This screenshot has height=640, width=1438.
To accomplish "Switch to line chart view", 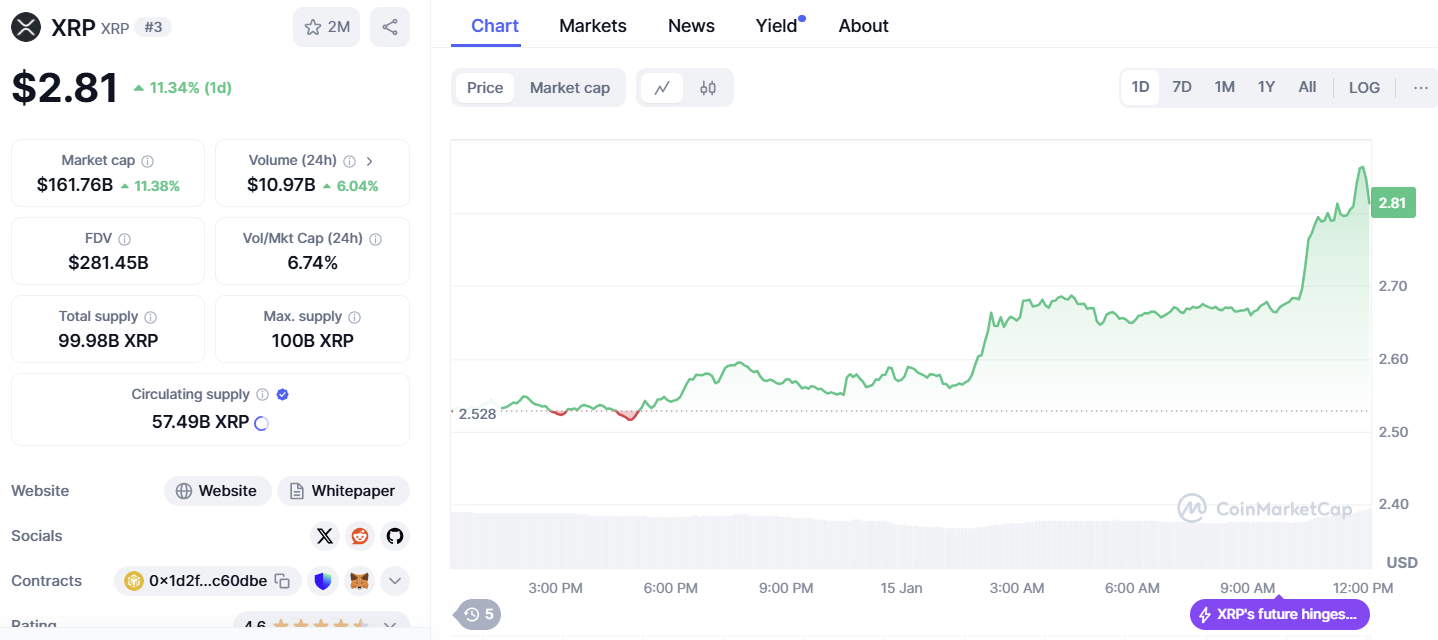I will click(662, 88).
